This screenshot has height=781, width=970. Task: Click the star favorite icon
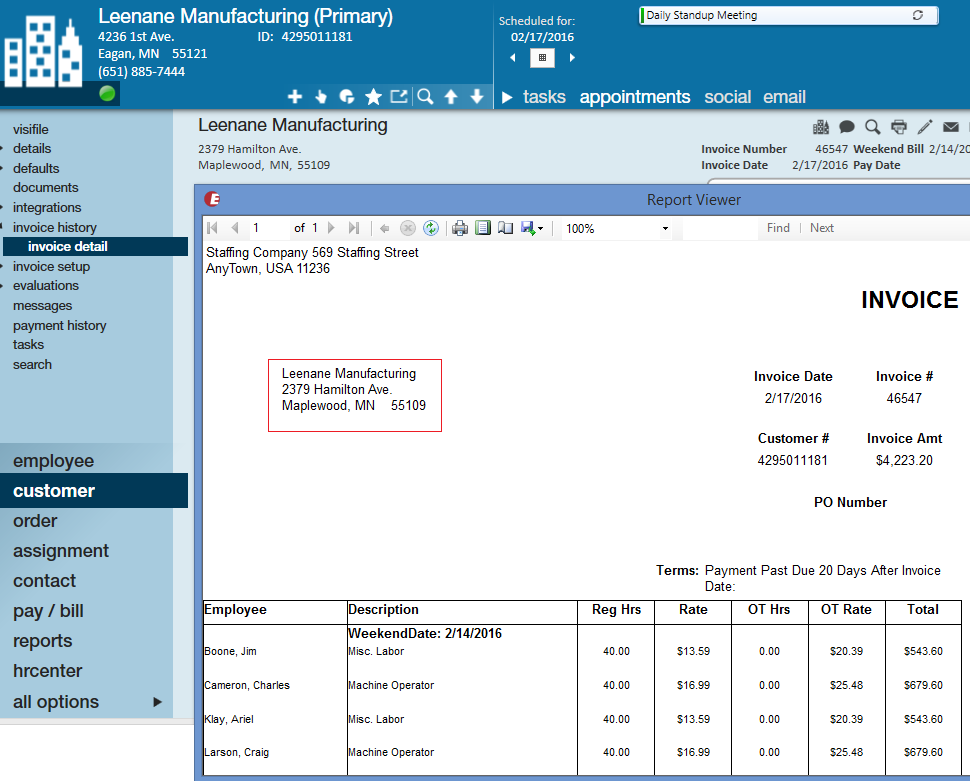pos(373,97)
